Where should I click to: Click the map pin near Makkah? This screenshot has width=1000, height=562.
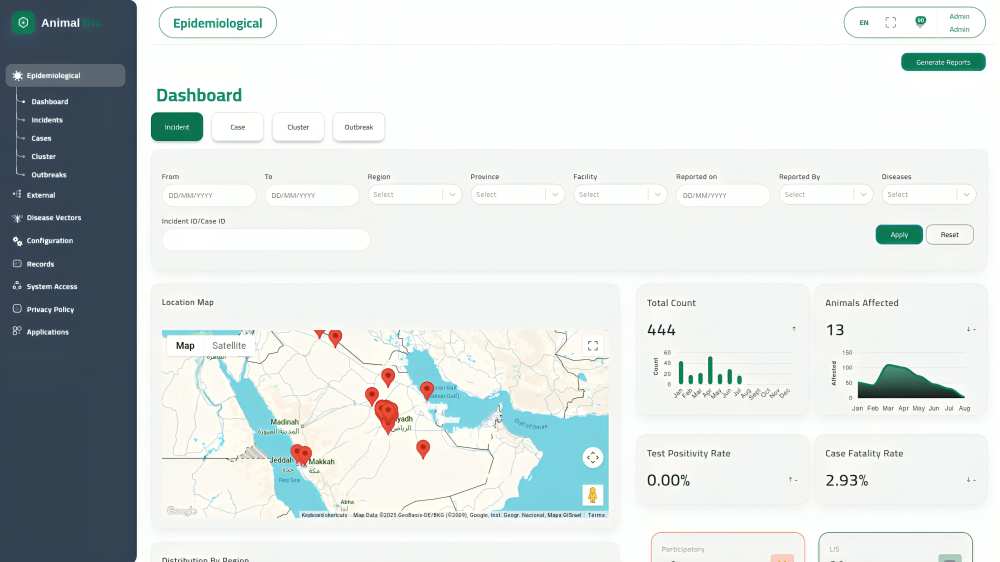click(305, 455)
